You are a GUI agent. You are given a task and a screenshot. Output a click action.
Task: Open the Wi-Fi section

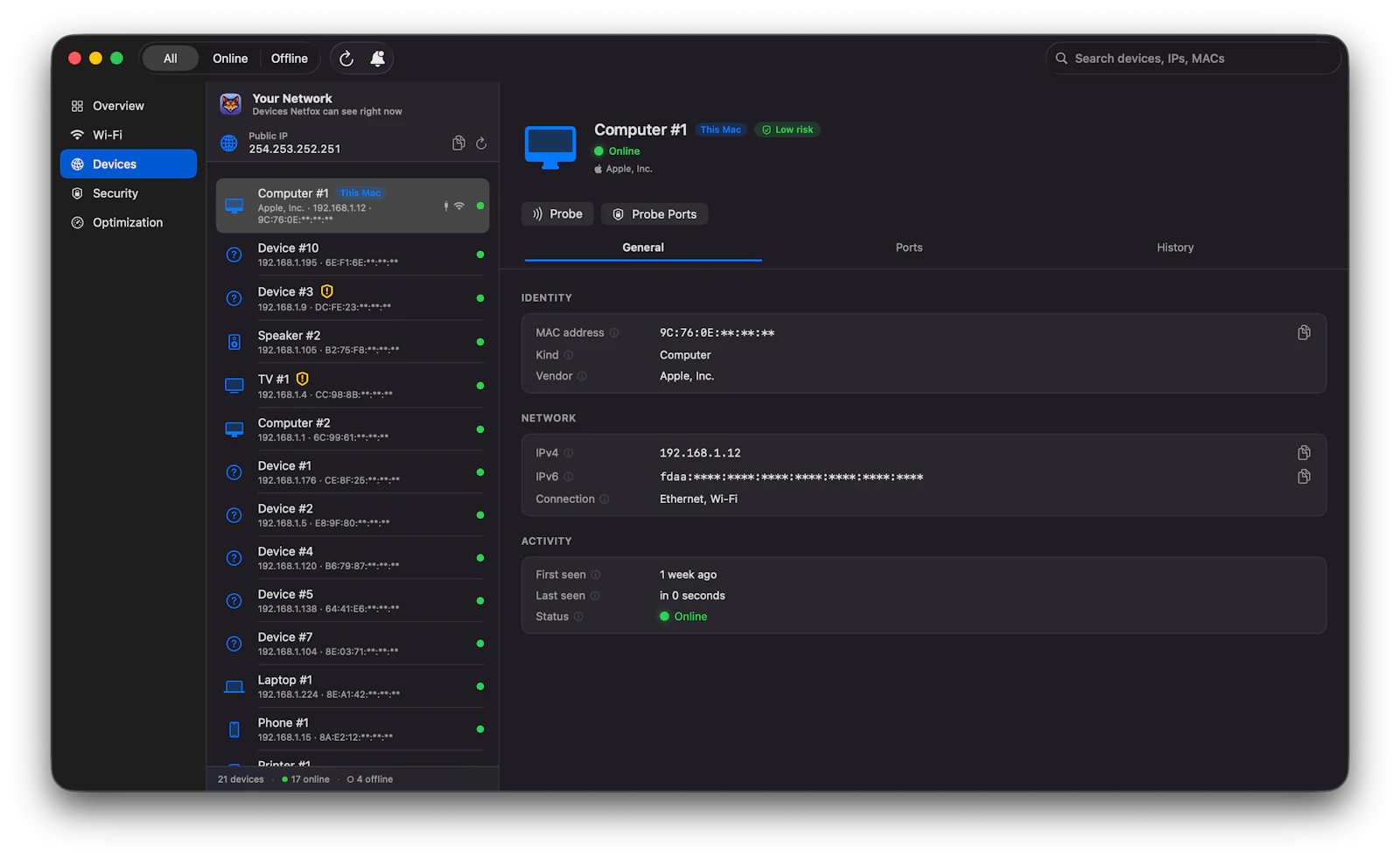click(x=129, y=135)
